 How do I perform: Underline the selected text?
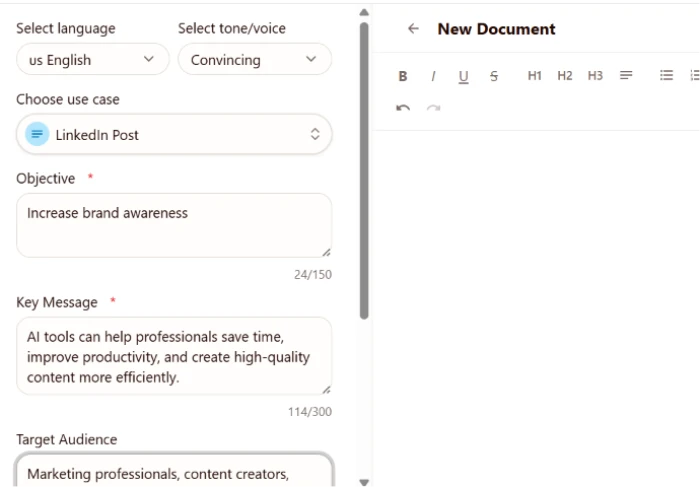tap(463, 77)
